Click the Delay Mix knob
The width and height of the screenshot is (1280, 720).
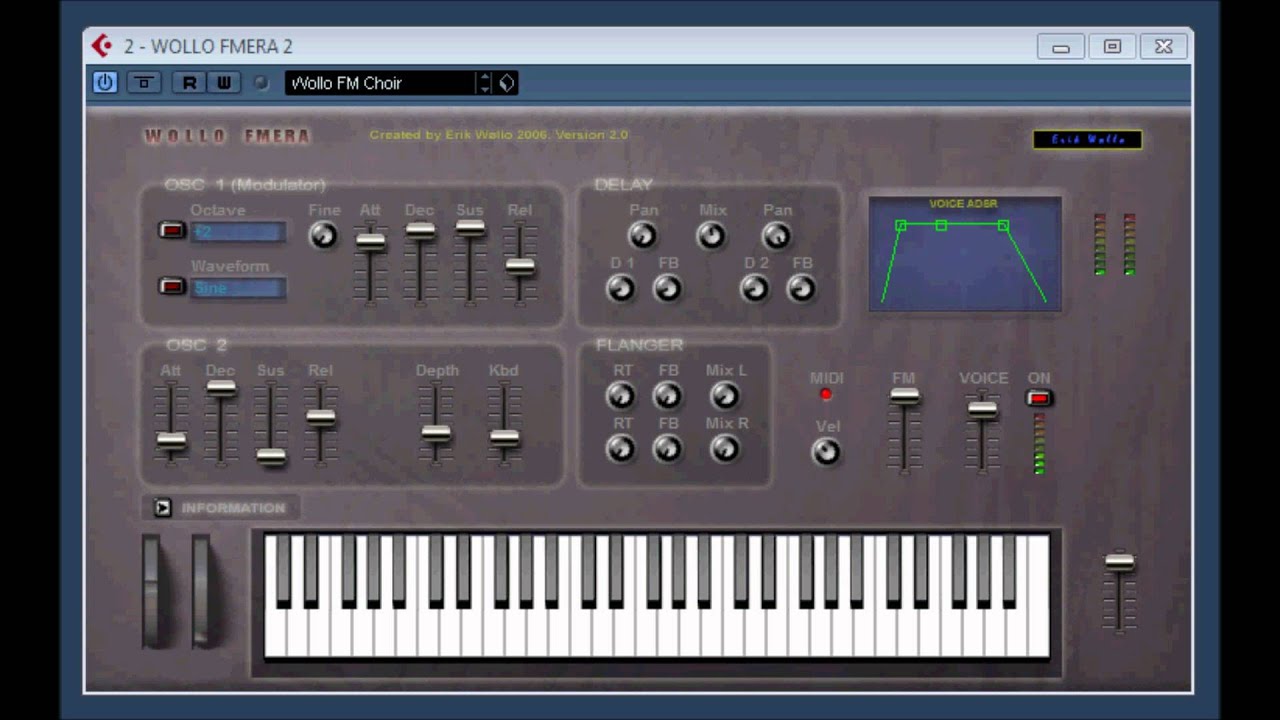pos(711,235)
